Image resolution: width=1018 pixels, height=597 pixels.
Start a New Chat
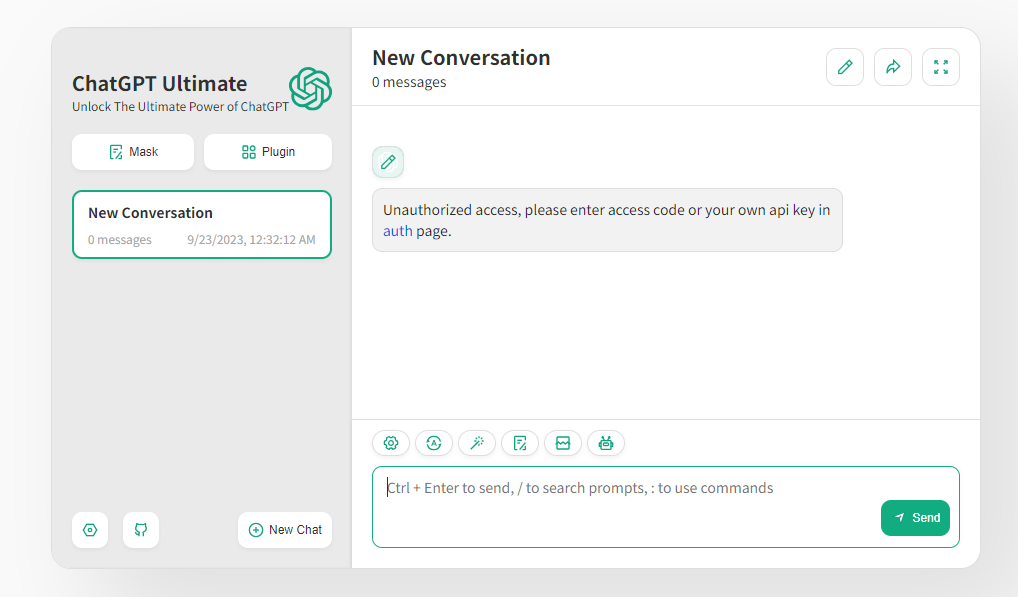[285, 530]
